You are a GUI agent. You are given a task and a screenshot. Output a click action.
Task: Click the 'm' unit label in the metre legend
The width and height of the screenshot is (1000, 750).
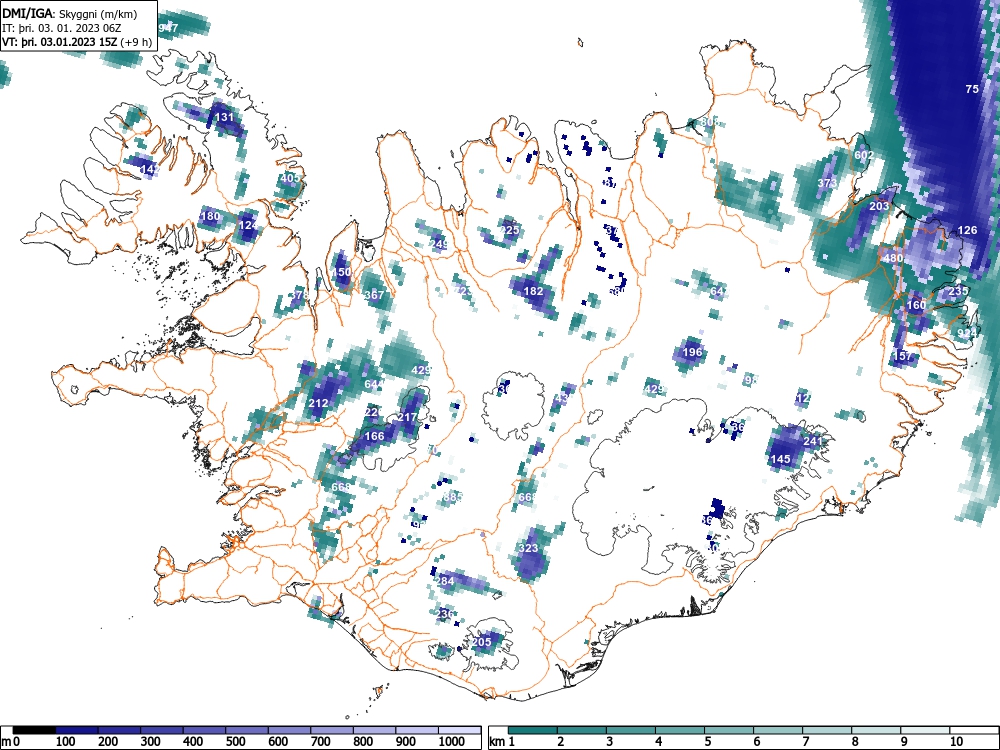[x=6, y=742]
